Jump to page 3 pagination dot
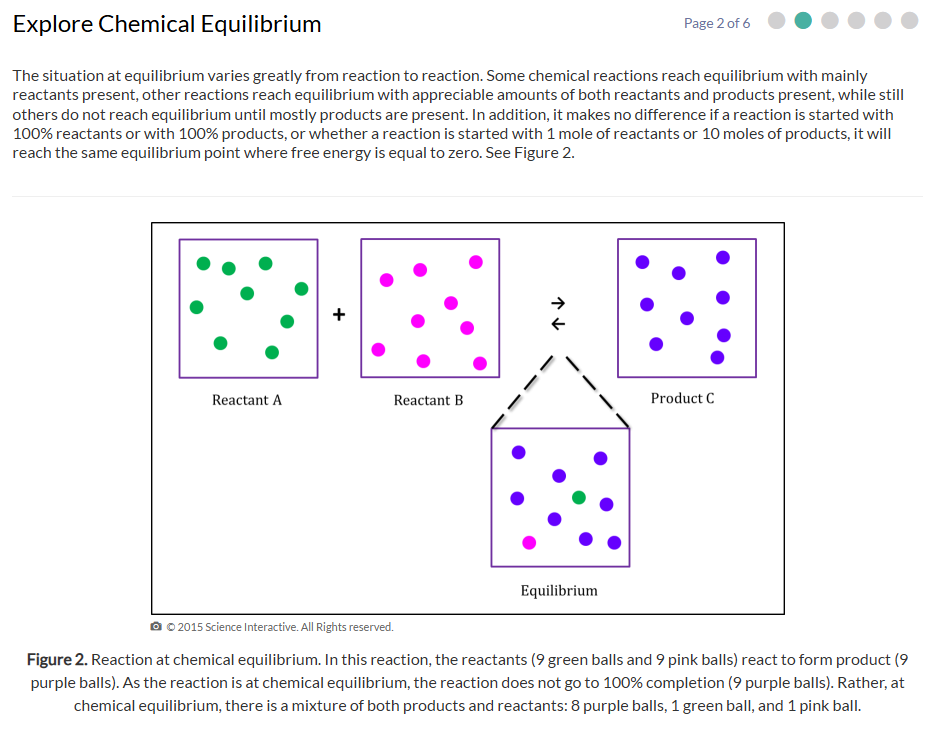This screenshot has width=952, height=751. point(830,21)
